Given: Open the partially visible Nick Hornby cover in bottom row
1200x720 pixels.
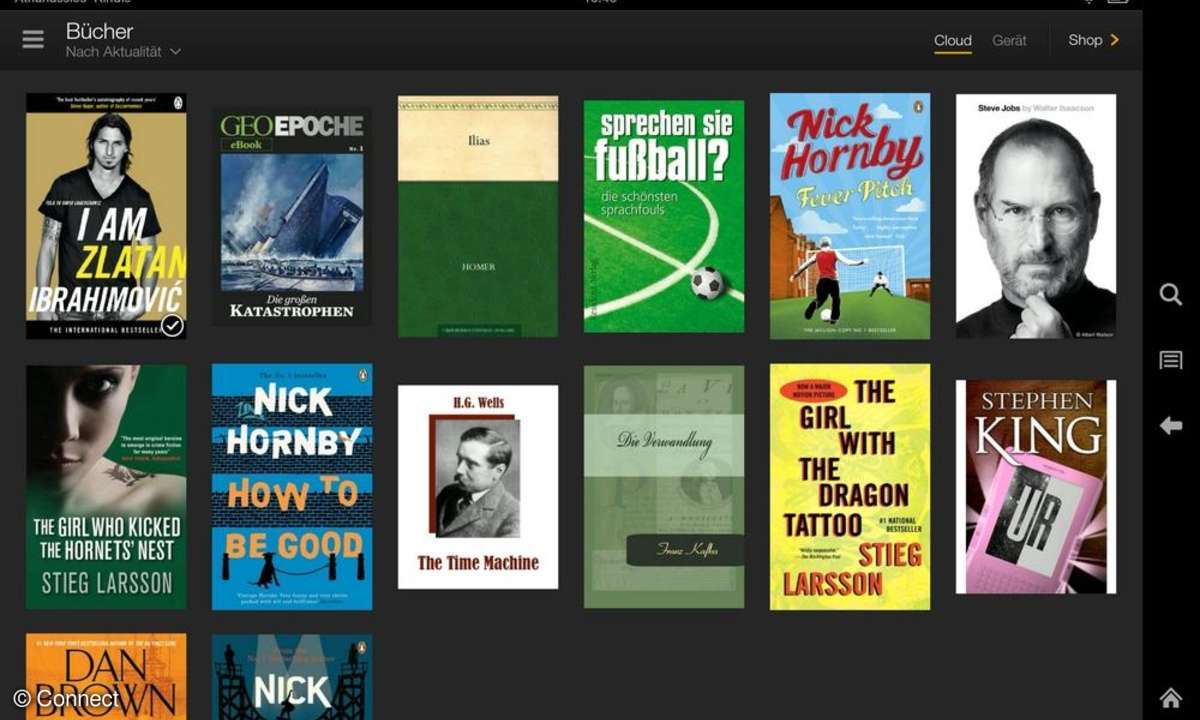Looking at the screenshot, I should 292,677.
